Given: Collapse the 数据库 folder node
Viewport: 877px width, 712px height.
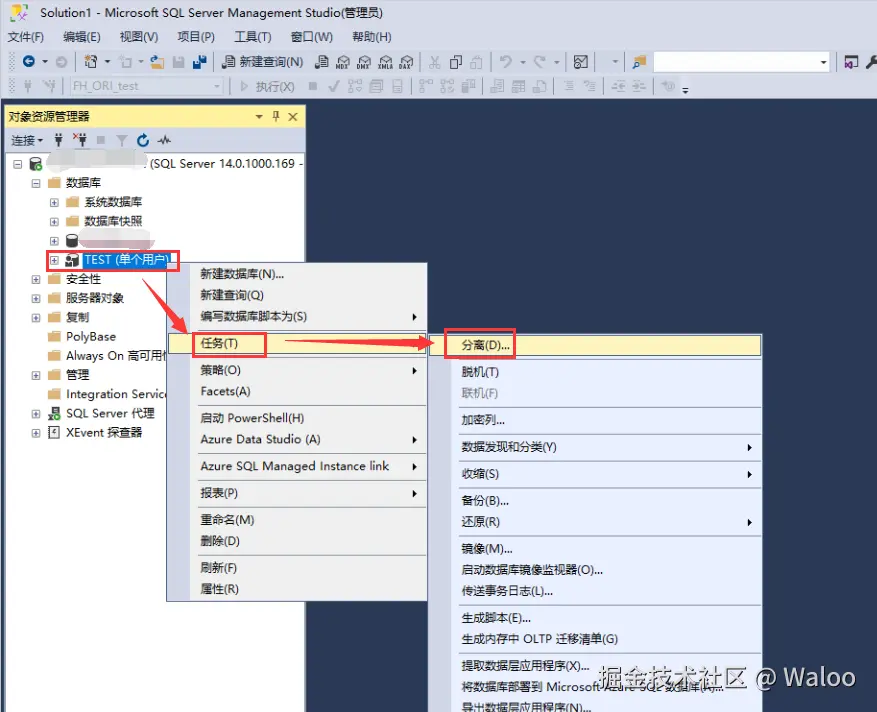Looking at the screenshot, I should pos(36,183).
